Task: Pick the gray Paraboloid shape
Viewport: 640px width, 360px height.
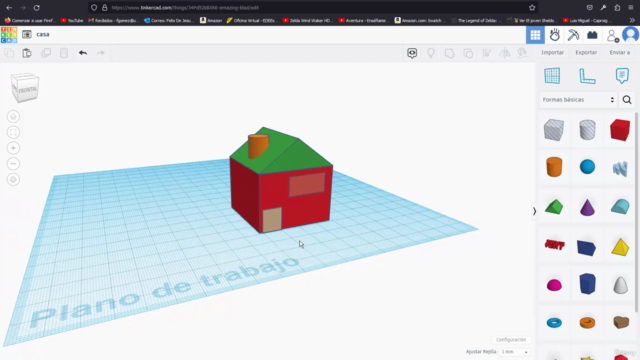Action: pyautogui.click(x=620, y=285)
